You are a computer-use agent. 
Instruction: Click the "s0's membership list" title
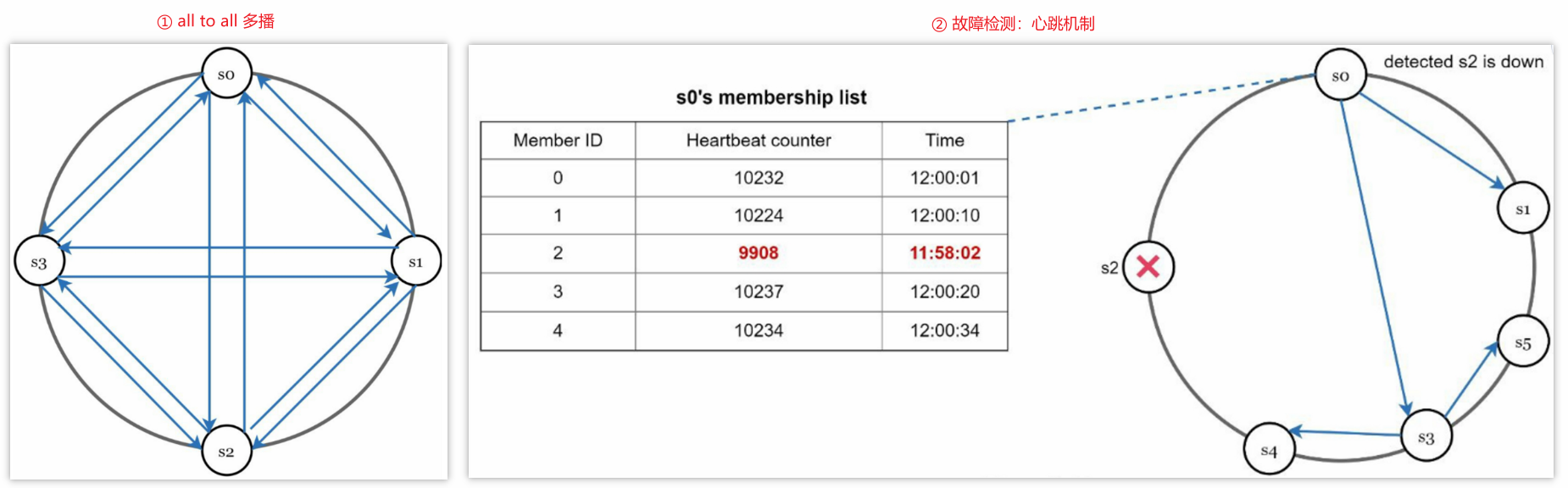click(x=771, y=97)
